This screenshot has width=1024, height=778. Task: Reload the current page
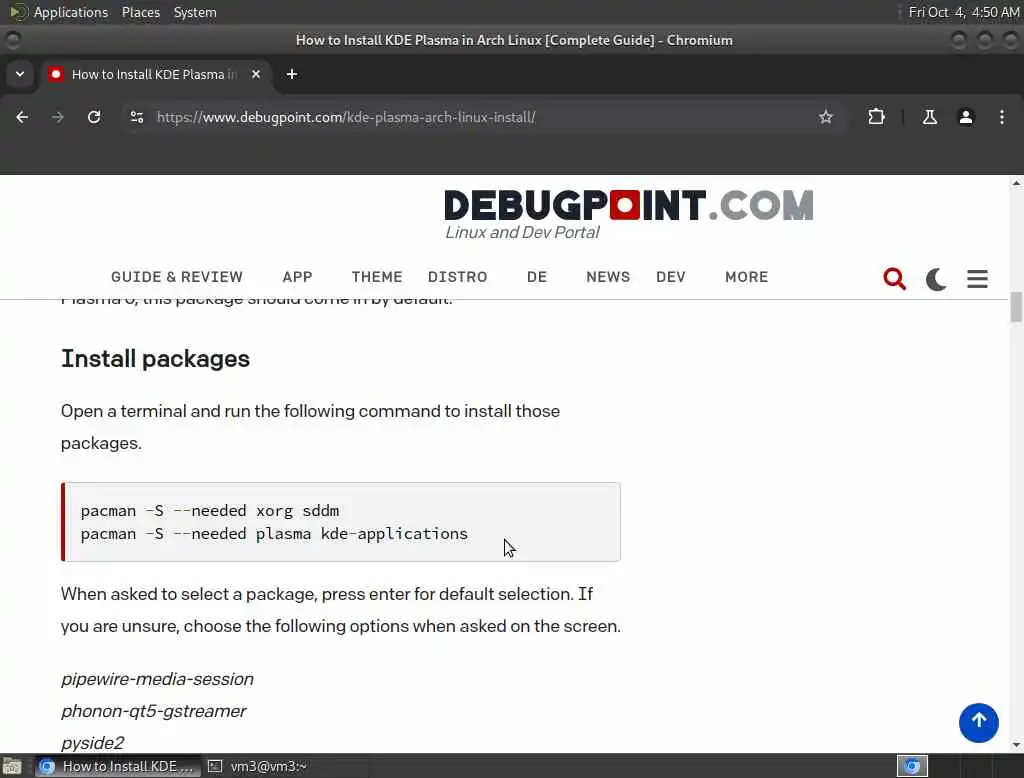point(94,117)
